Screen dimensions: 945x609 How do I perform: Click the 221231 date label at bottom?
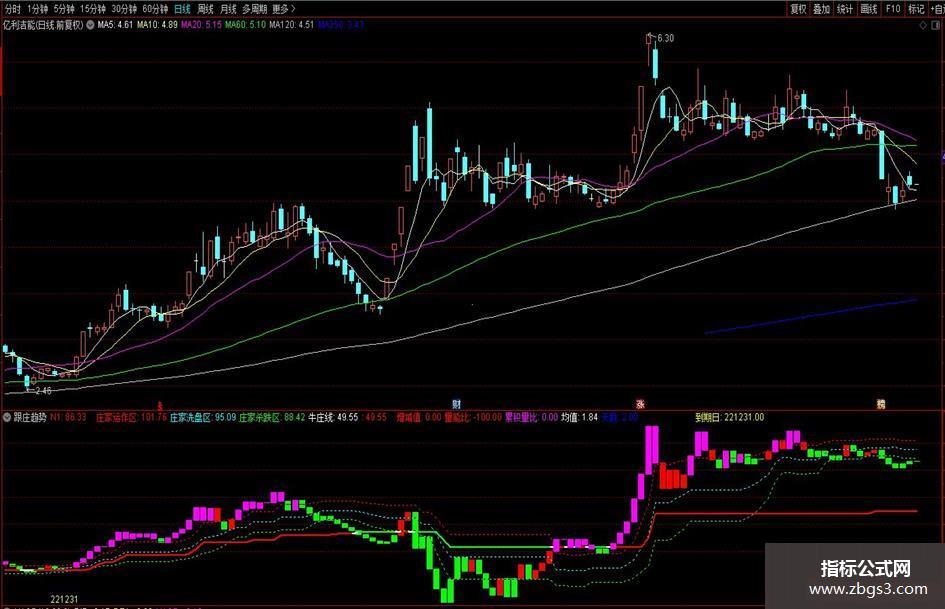(64, 599)
